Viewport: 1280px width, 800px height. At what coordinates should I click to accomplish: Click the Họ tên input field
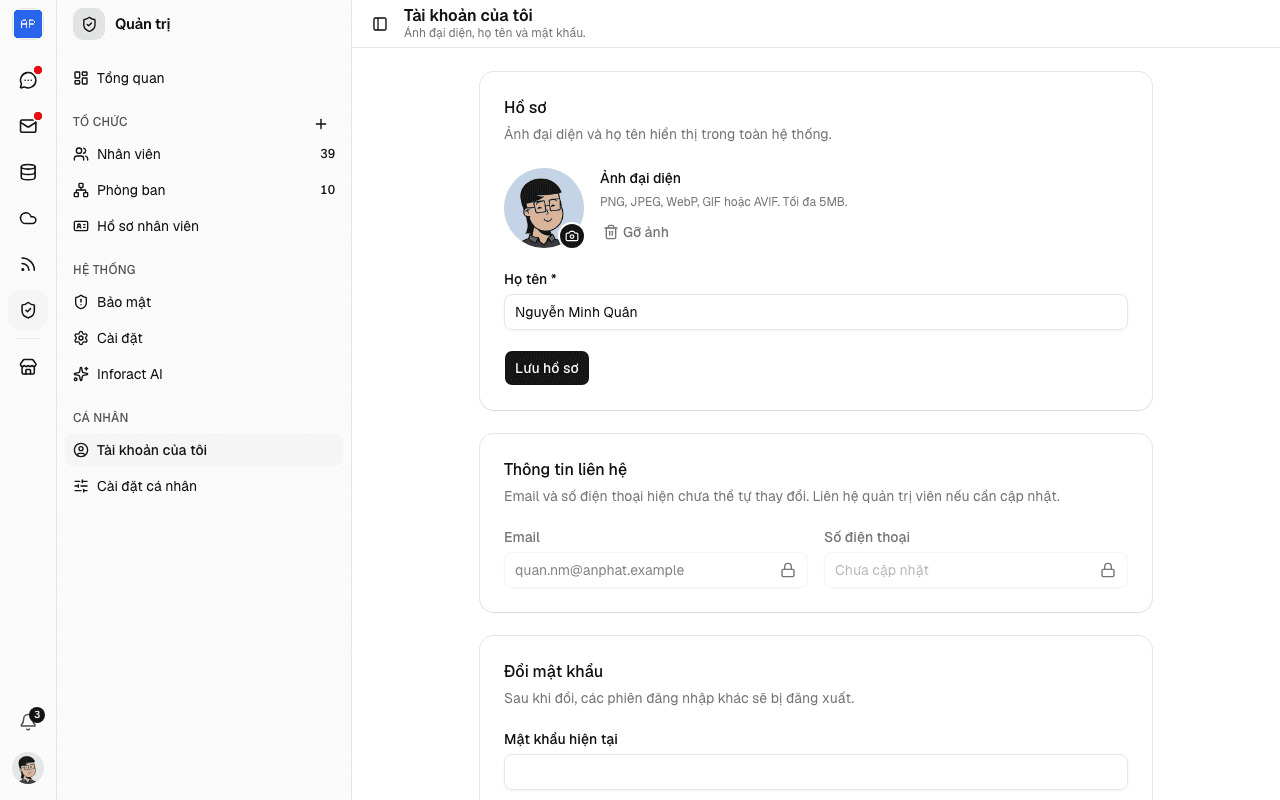tap(816, 312)
